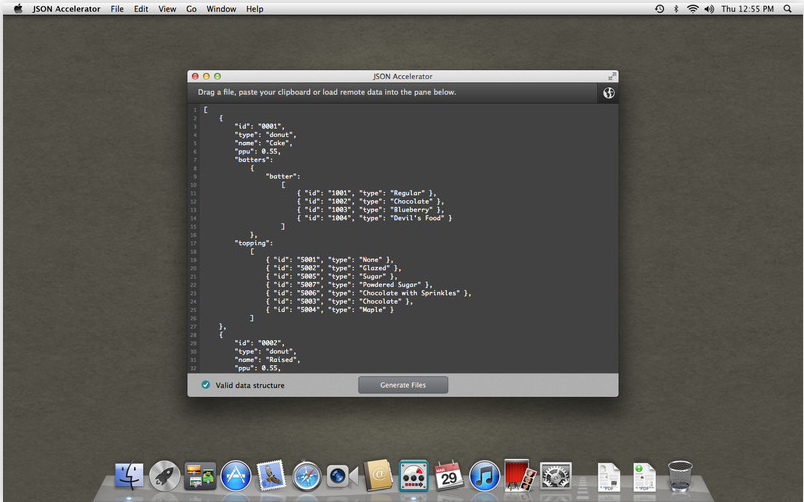Click the Help menu

[x=255, y=9]
